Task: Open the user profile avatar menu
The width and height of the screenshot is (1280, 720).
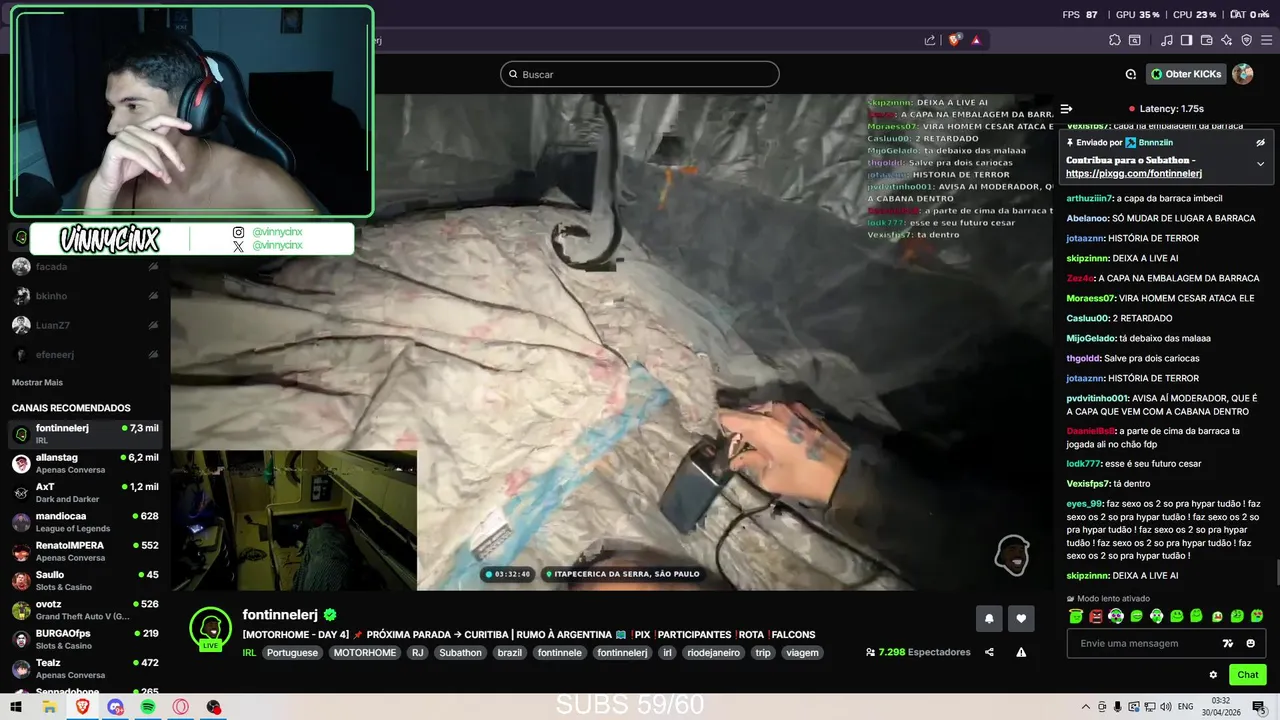Action: (1243, 74)
